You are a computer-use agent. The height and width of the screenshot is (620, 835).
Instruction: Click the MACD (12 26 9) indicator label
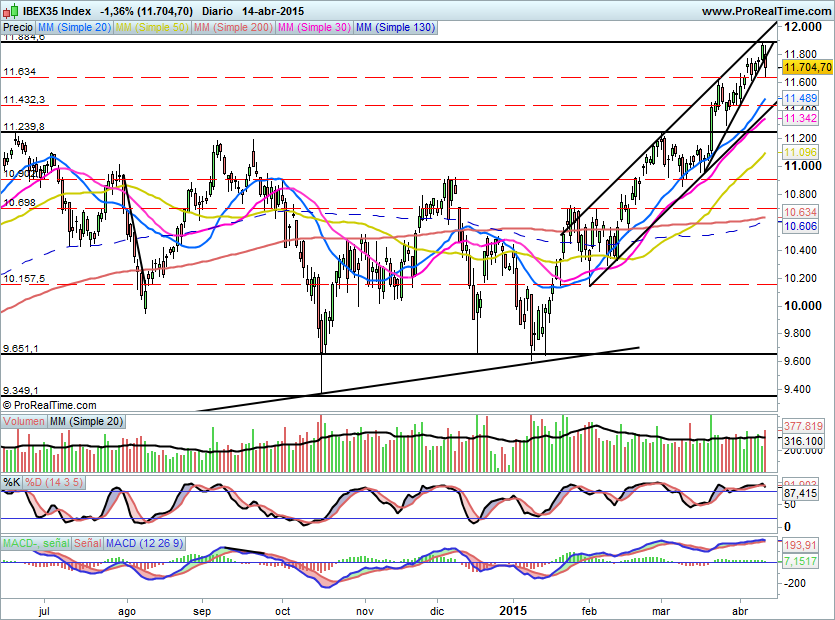[x=145, y=543]
